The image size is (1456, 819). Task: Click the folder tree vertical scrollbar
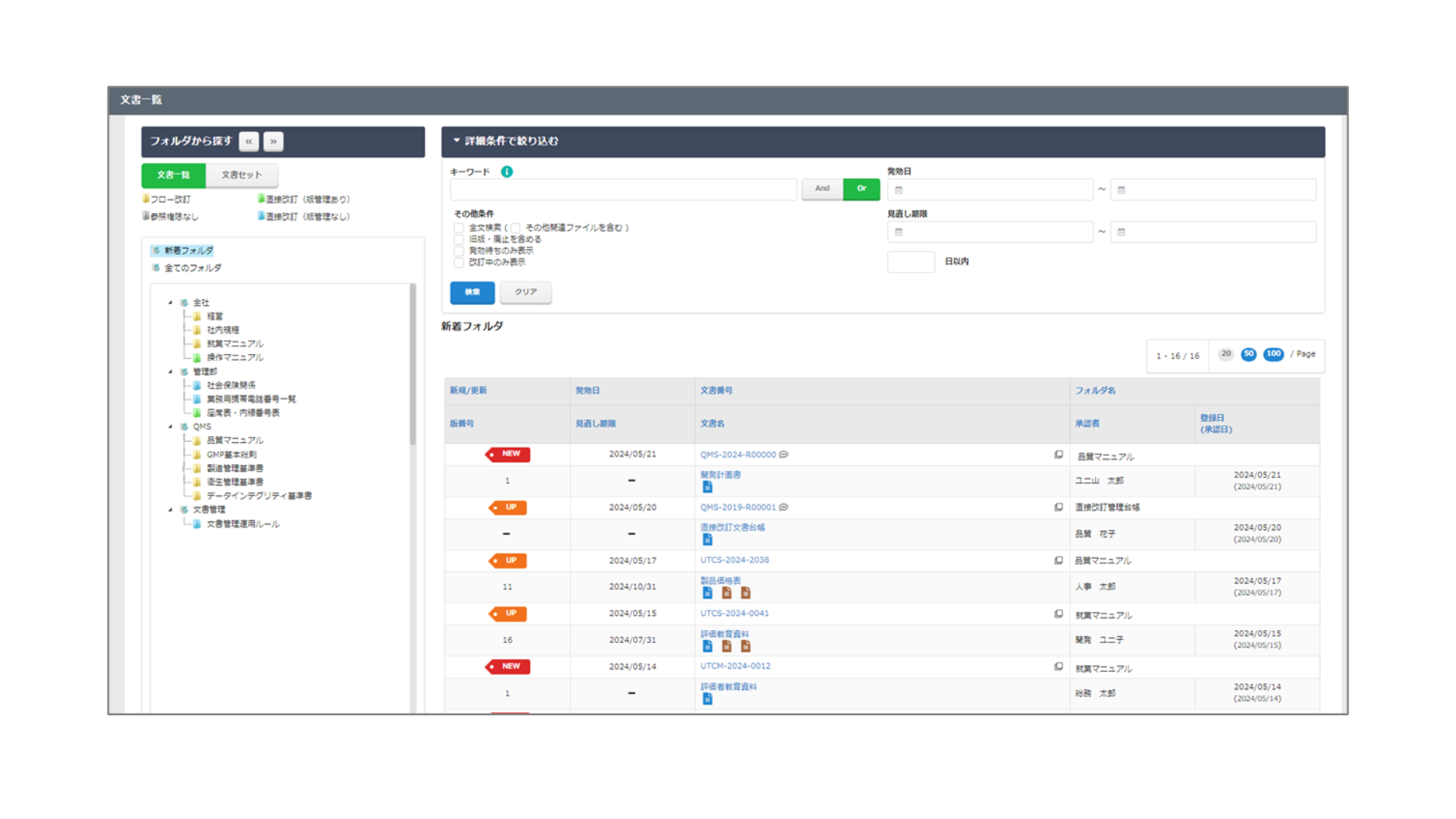tap(413, 364)
